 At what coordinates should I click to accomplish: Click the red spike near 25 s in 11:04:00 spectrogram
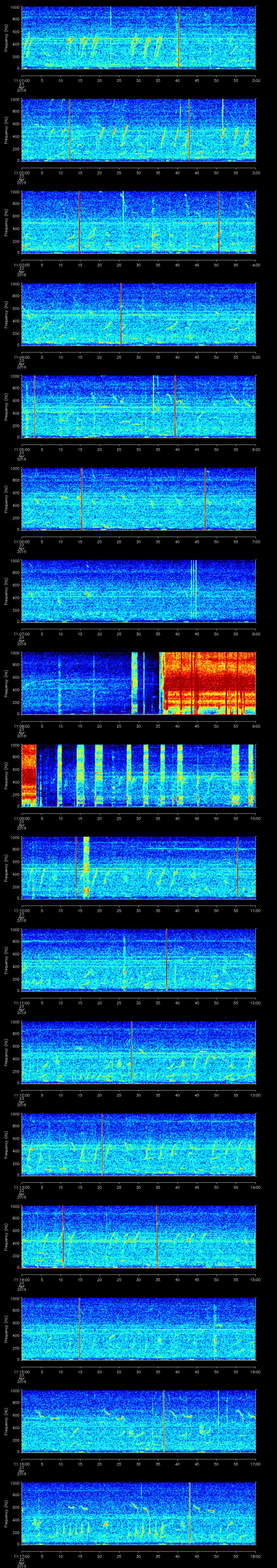pos(121,314)
